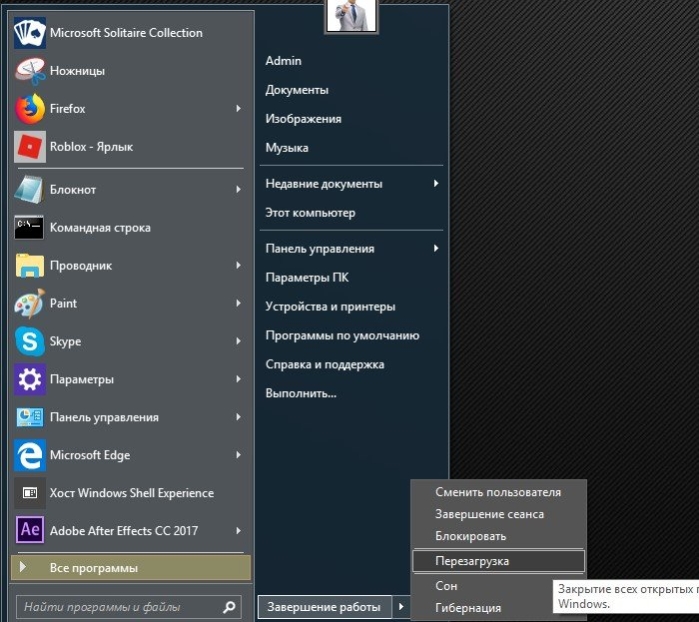Open the shutdown options arrow button
The height and width of the screenshot is (622, 699).
click(401, 606)
